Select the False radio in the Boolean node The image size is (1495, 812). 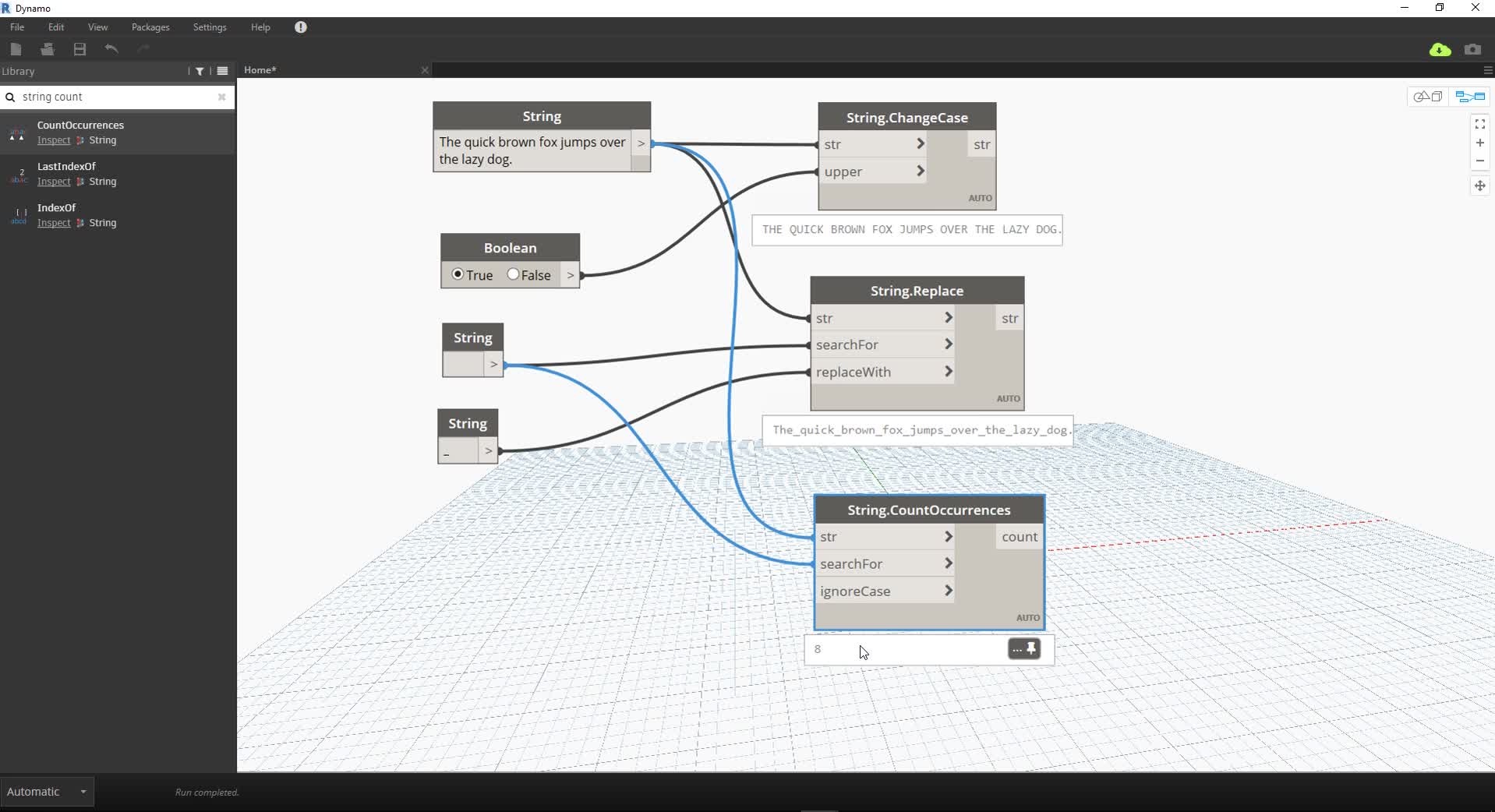(513, 274)
